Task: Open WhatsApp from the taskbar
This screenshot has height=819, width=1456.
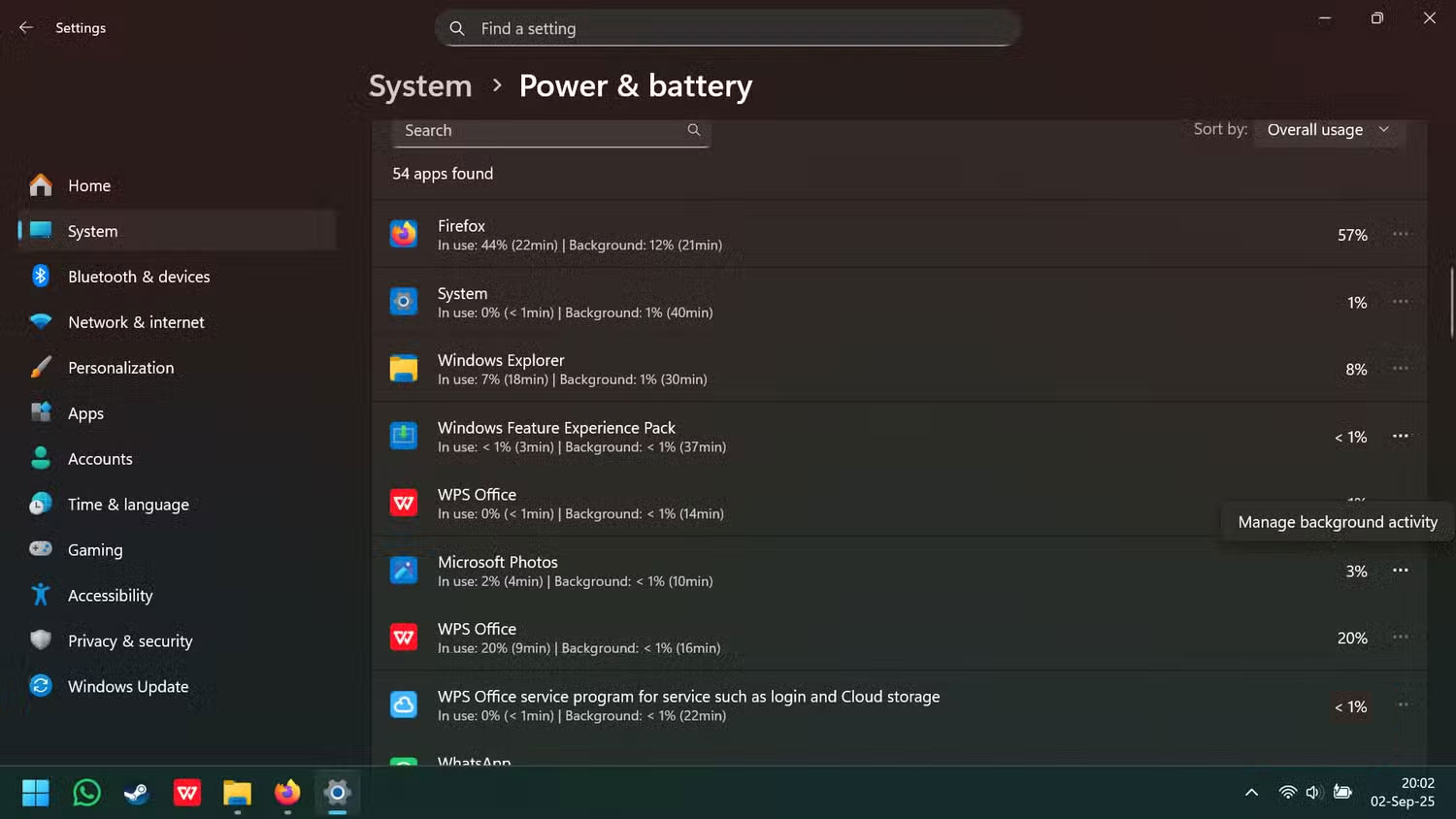Action: (x=85, y=793)
